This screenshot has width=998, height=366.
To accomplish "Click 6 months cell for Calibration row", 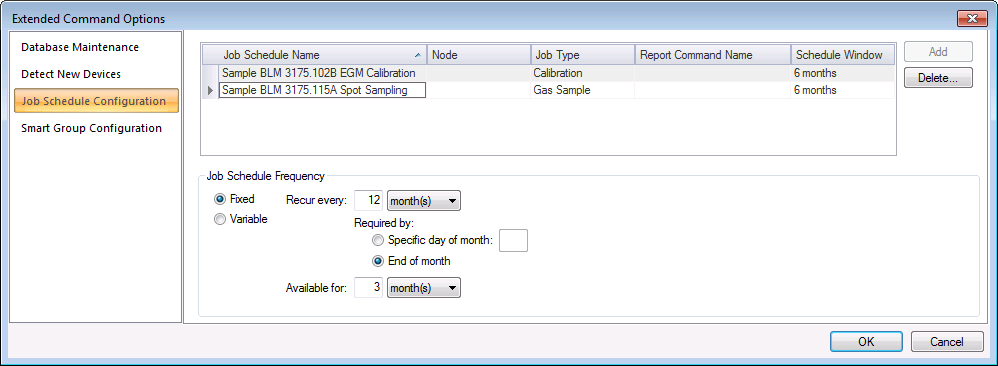I will tap(843, 73).
